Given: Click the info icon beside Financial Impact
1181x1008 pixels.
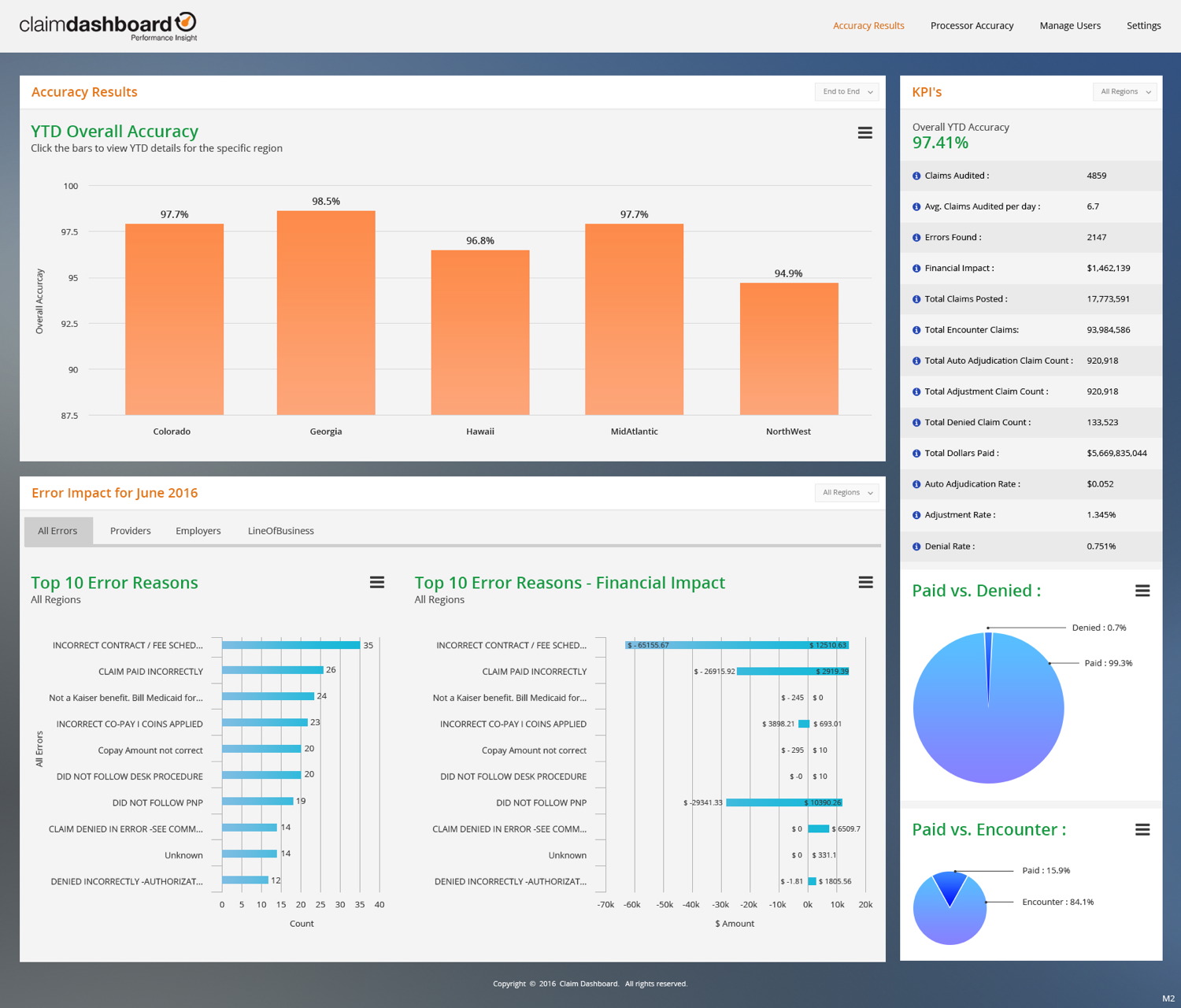Looking at the screenshot, I should (916, 269).
